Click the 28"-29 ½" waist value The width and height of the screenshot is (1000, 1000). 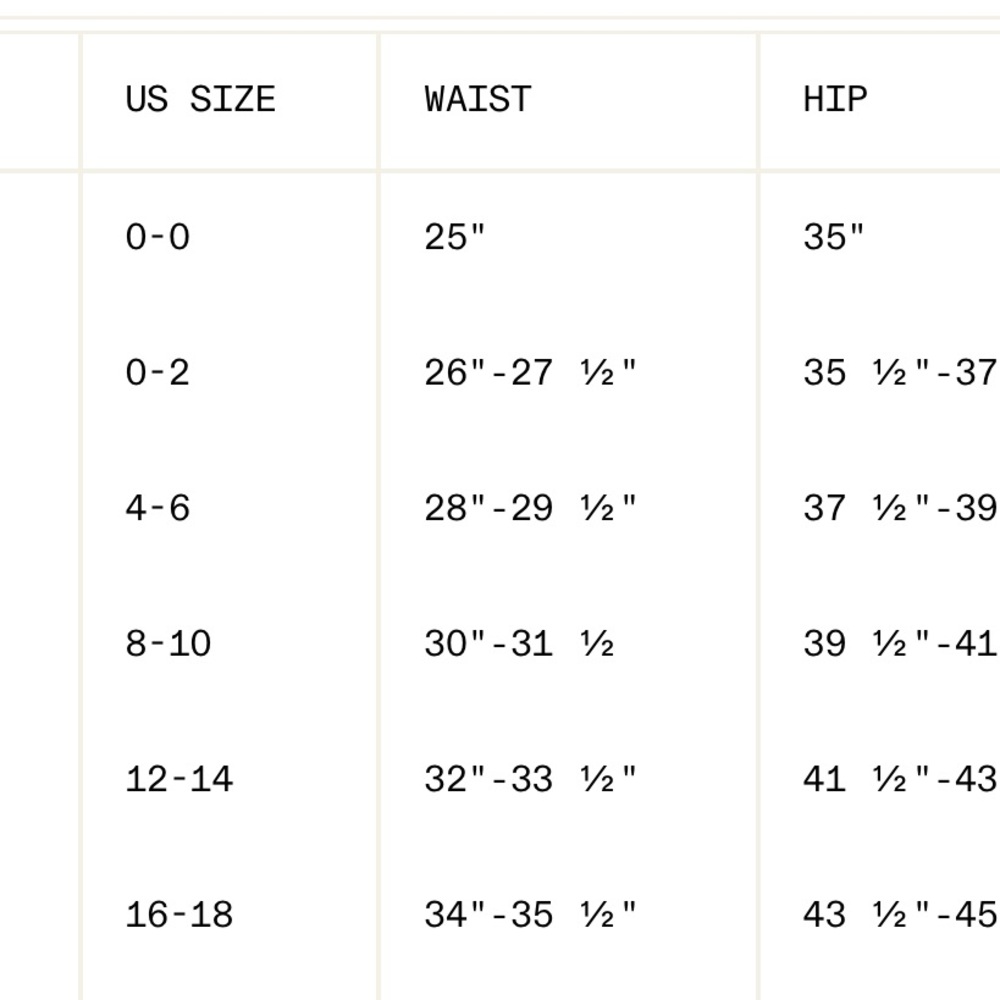coord(531,508)
